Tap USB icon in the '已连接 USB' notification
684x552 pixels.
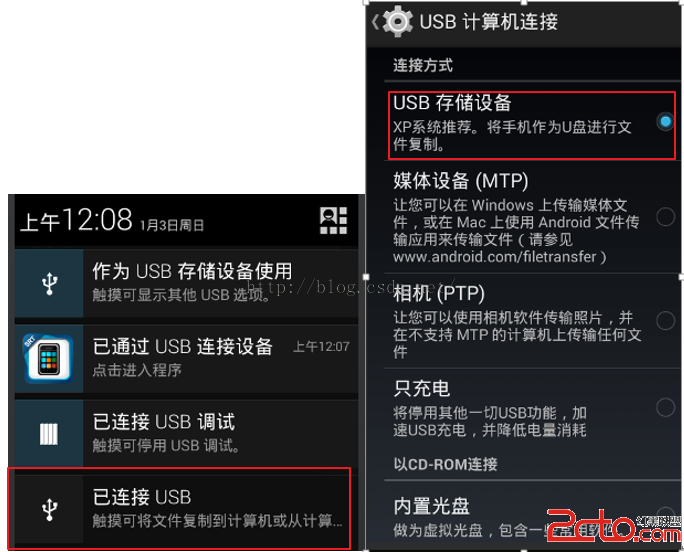click(x=49, y=509)
